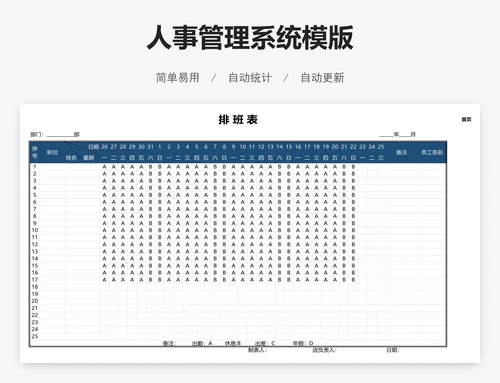Select the 员工签名 column header
The height and width of the screenshot is (383, 500).
pos(432,152)
